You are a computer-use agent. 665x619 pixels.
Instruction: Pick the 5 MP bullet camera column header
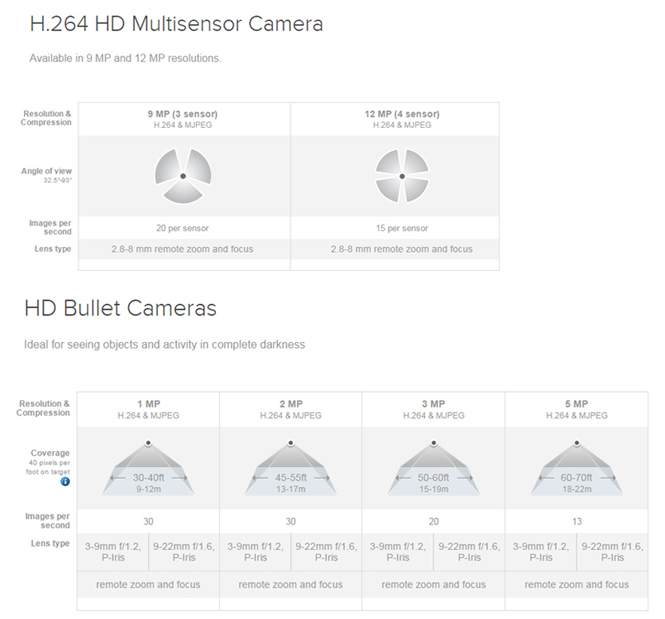pos(576,409)
